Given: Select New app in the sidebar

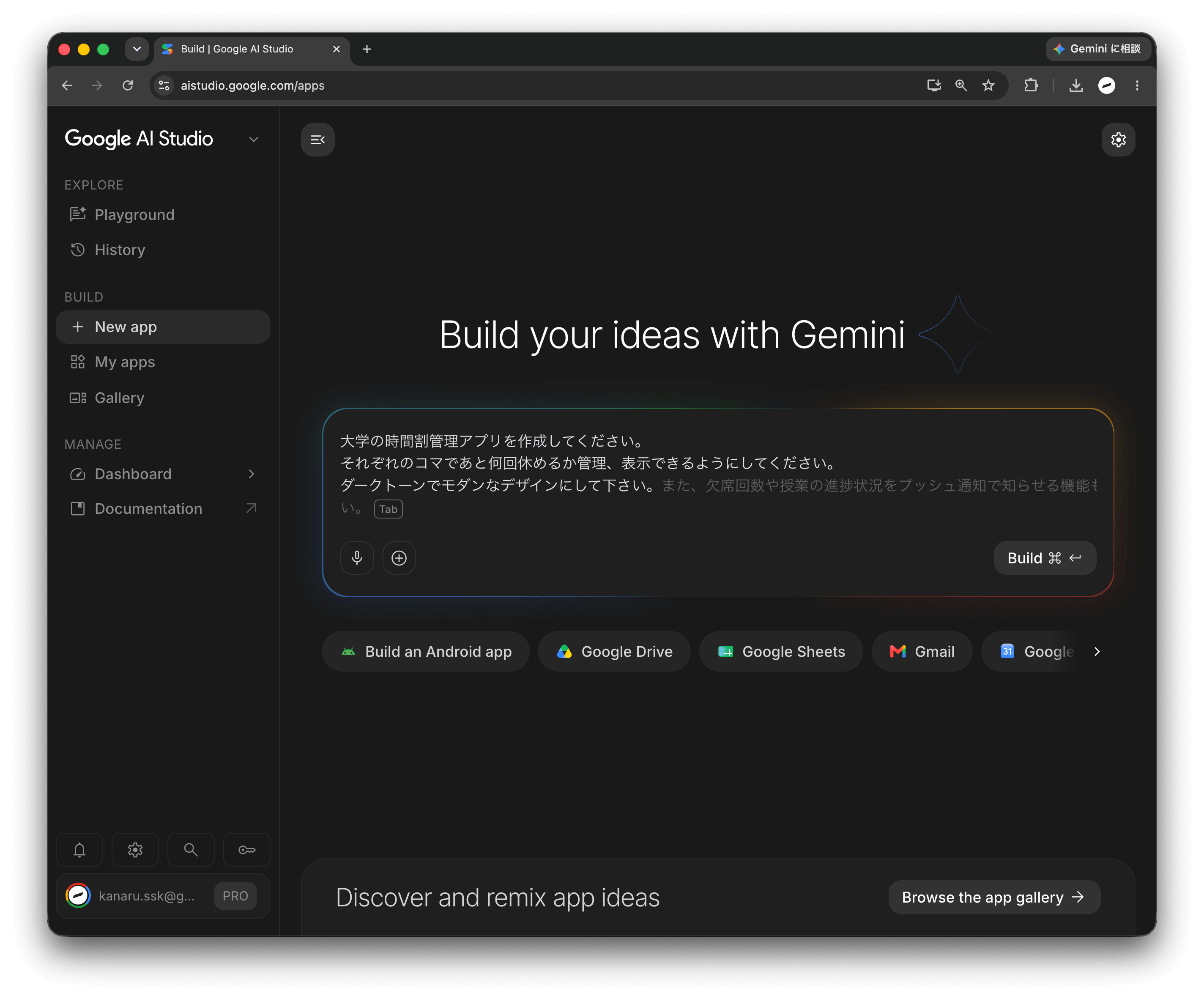Looking at the screenshot, I should pos(164,327).
